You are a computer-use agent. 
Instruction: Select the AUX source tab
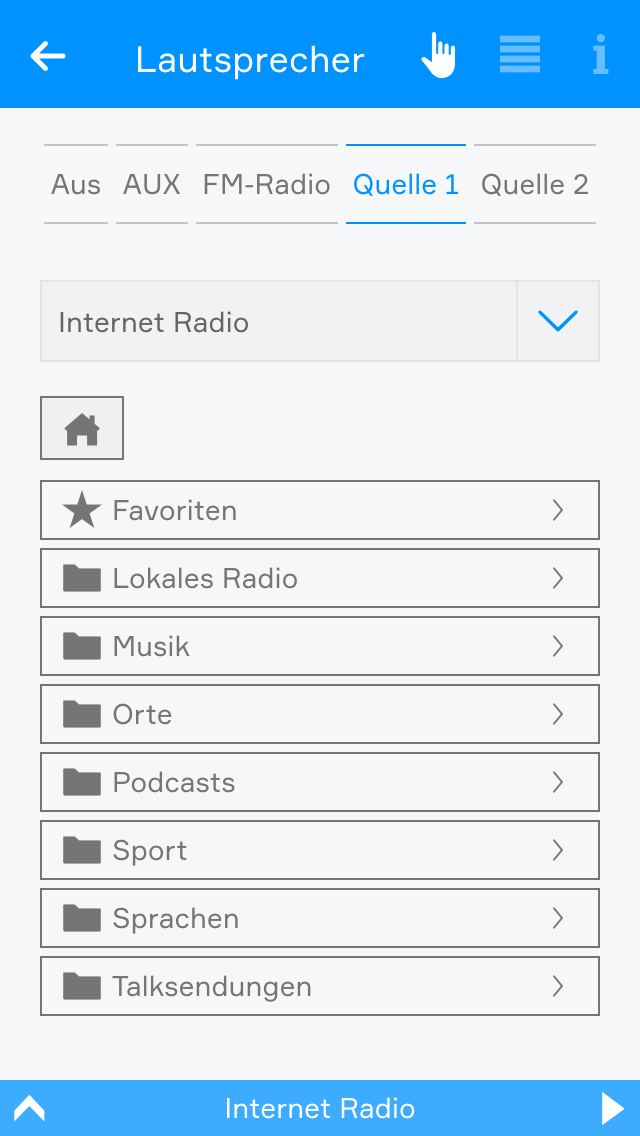152,184
